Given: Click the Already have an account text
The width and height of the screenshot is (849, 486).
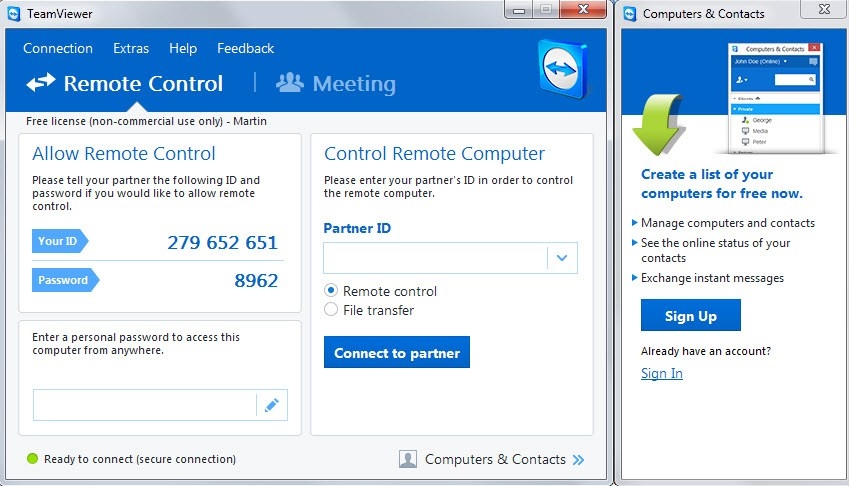Looking at the screenshot, I should point(706,351).
